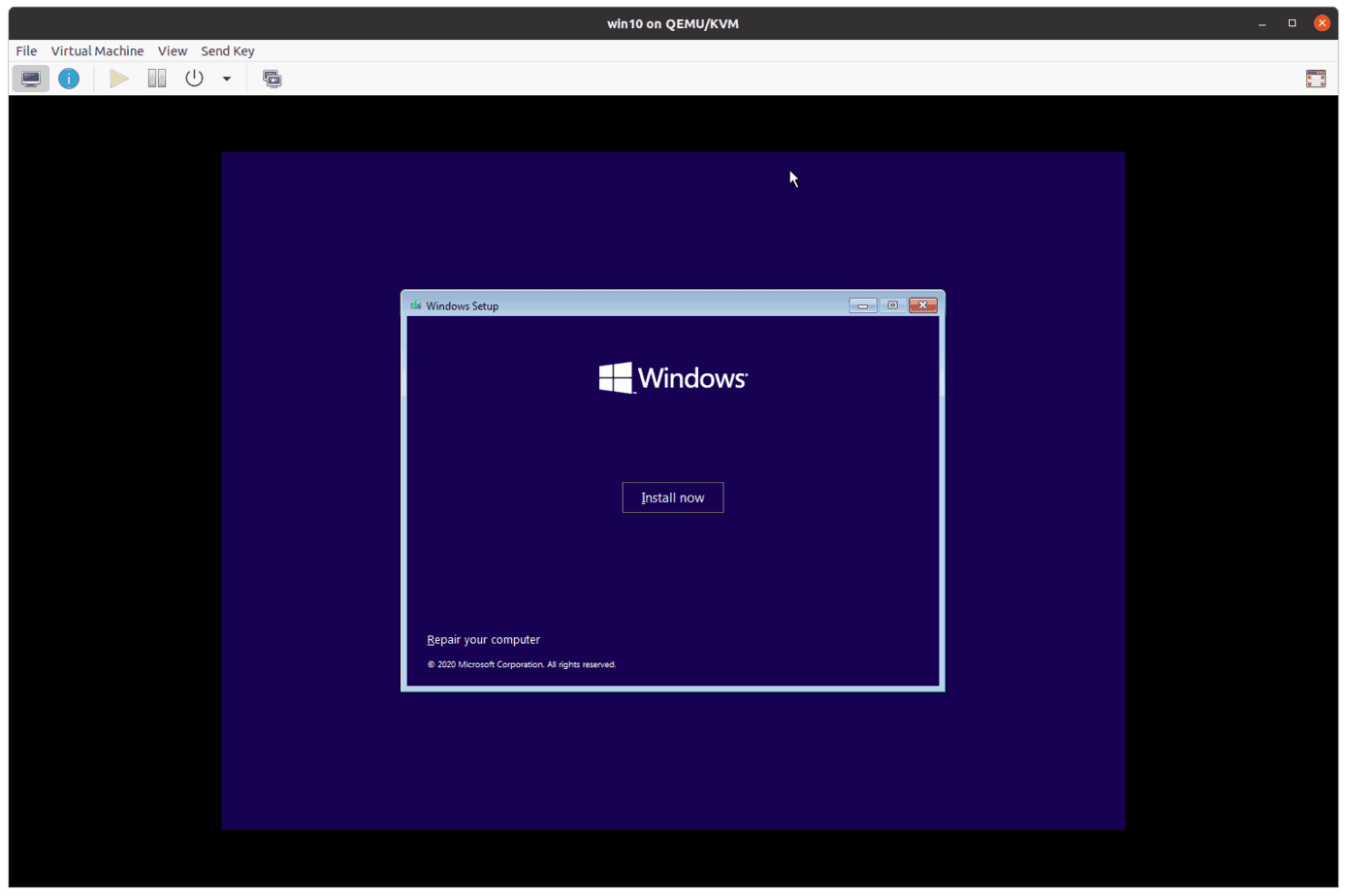Open the View menu
Image resolution: width=1347 pixels, height=896 pixels.
click(173, 50)
